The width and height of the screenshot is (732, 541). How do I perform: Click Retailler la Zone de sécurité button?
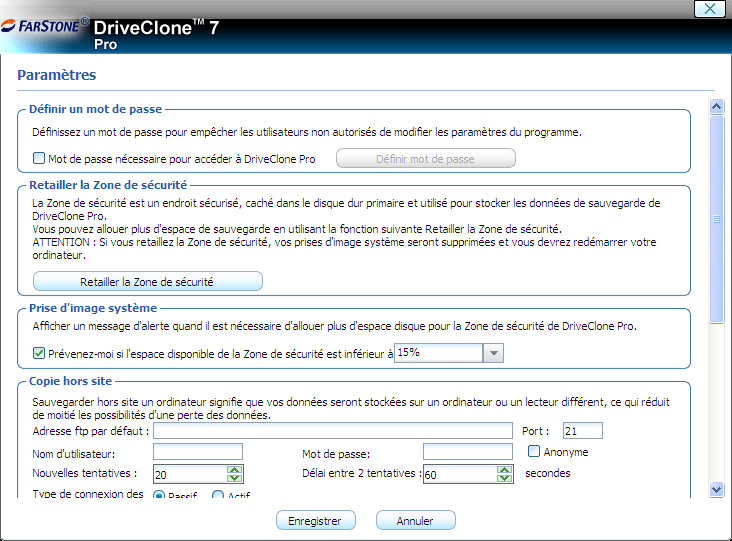click(x=148, y=281)
